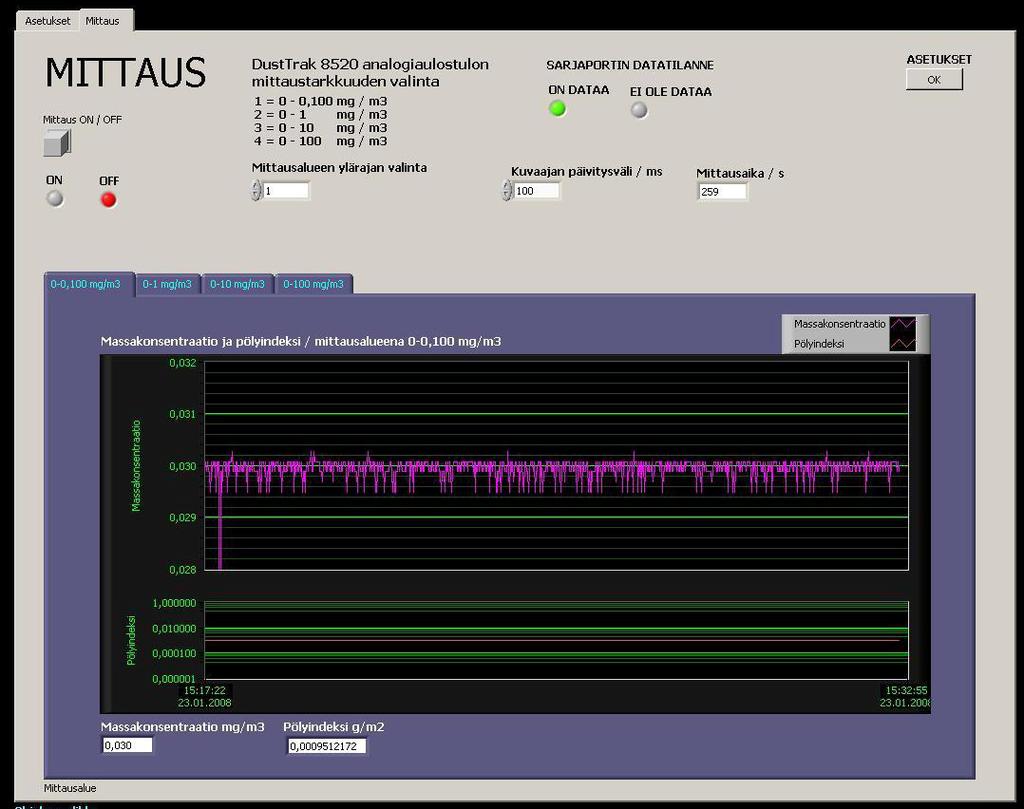Click the Mittausalueen ylärajan valinta stepper arrows

click(x=256, y=191)
